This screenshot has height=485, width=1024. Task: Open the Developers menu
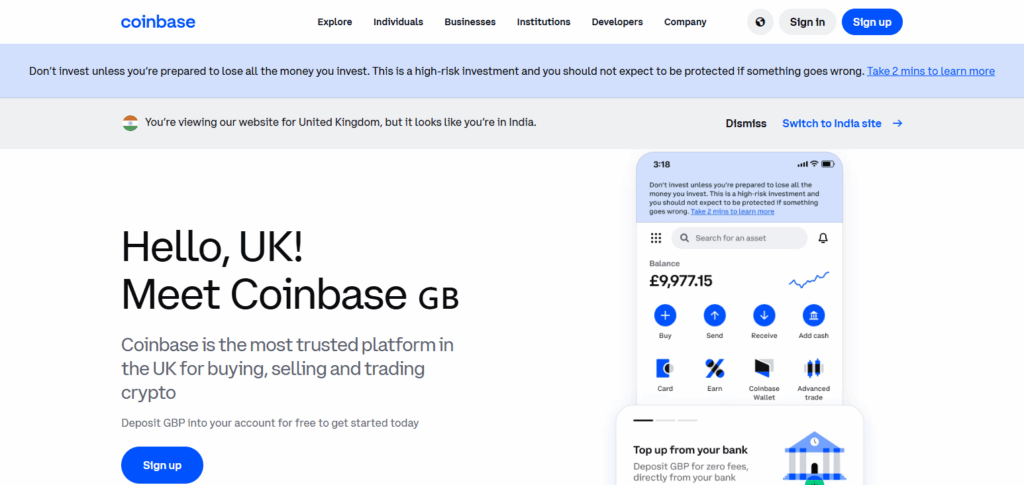pos(617,22)
